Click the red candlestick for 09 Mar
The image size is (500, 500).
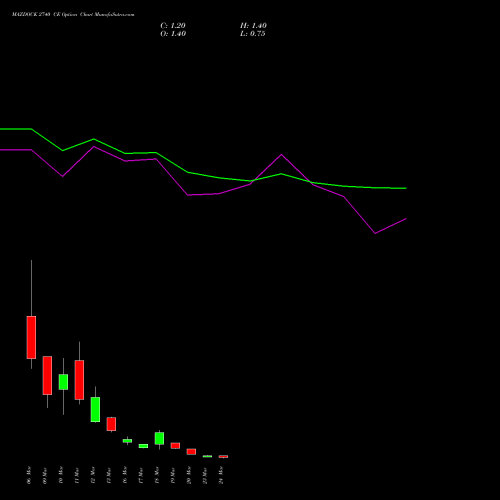[47, 375]
